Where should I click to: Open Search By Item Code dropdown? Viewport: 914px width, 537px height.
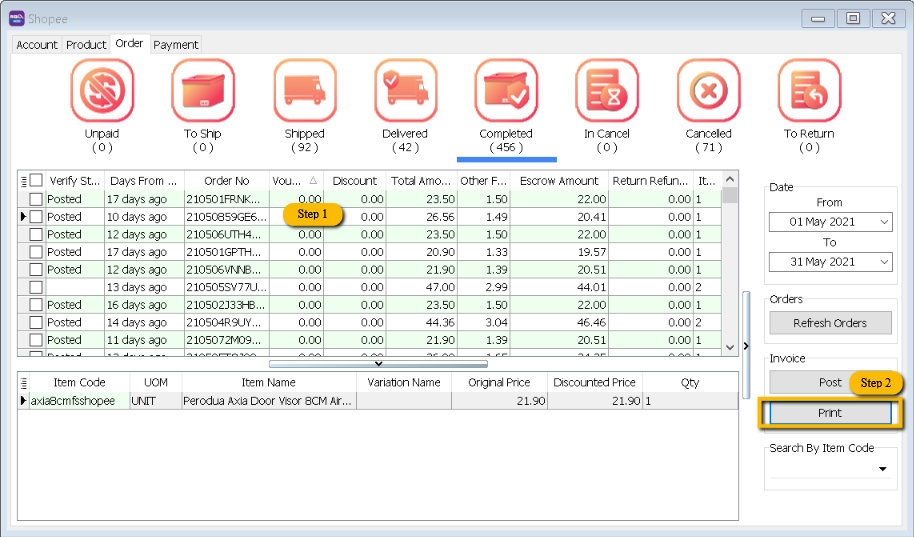click(883, 469)
